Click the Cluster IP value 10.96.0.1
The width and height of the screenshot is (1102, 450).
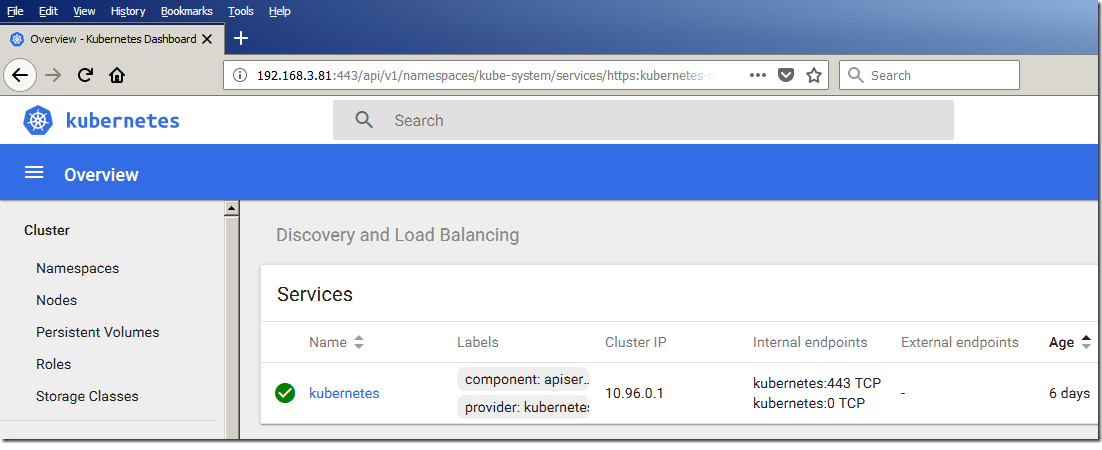[634, 393]
